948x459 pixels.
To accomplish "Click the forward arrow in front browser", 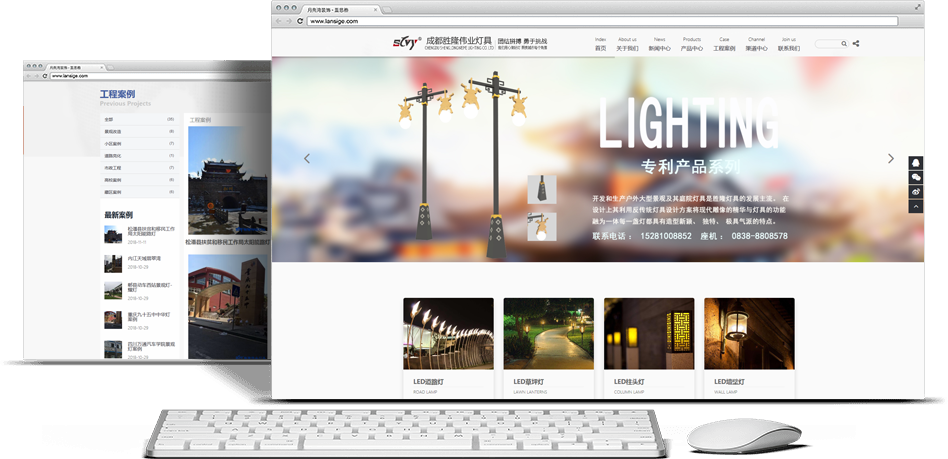I will point(289,21).
